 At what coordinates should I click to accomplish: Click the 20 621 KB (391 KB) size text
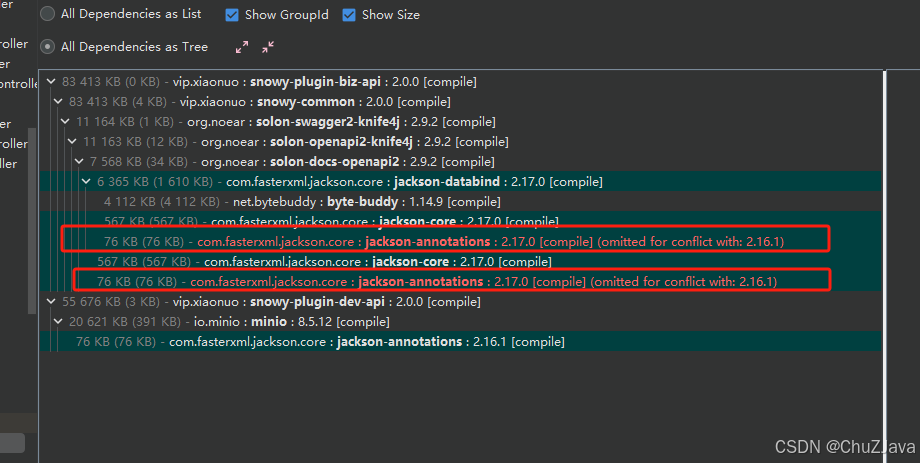(x=124, y=322)
